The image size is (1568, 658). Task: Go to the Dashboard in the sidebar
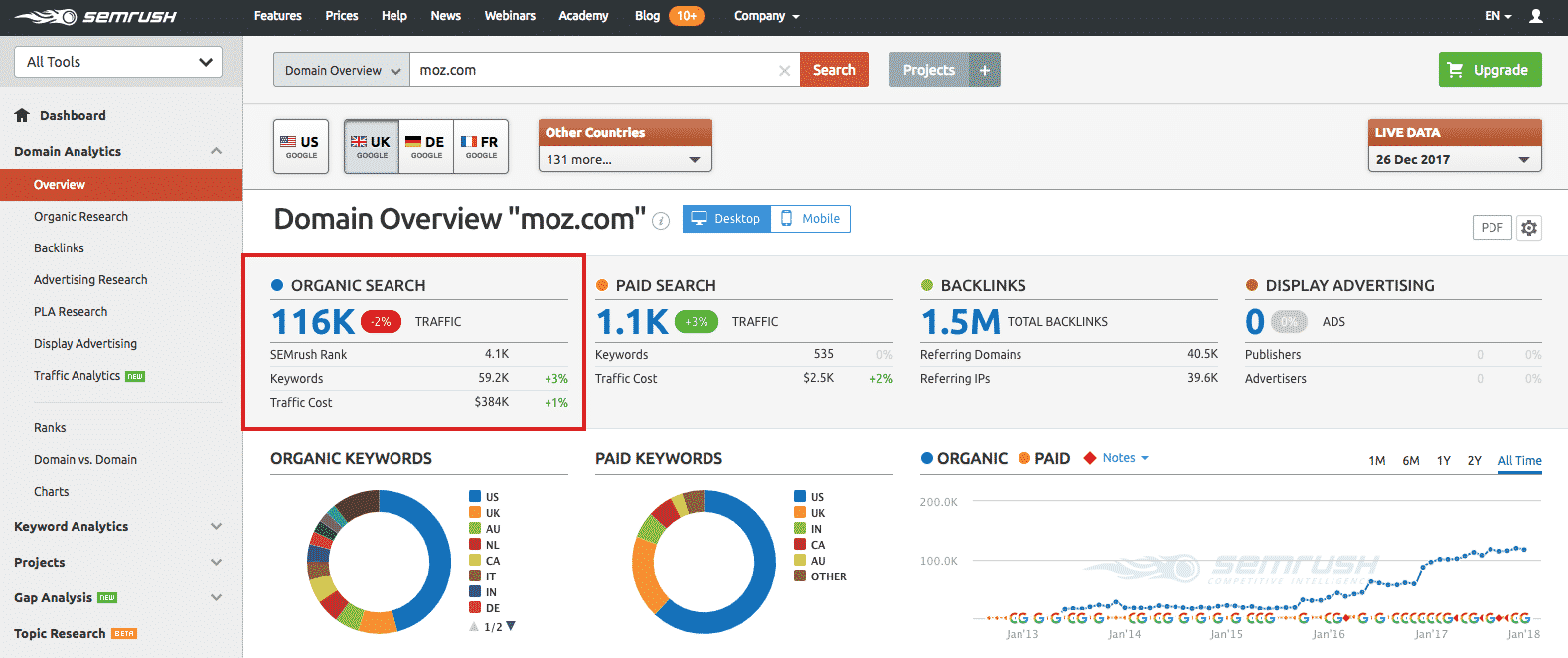click(73, 116)
